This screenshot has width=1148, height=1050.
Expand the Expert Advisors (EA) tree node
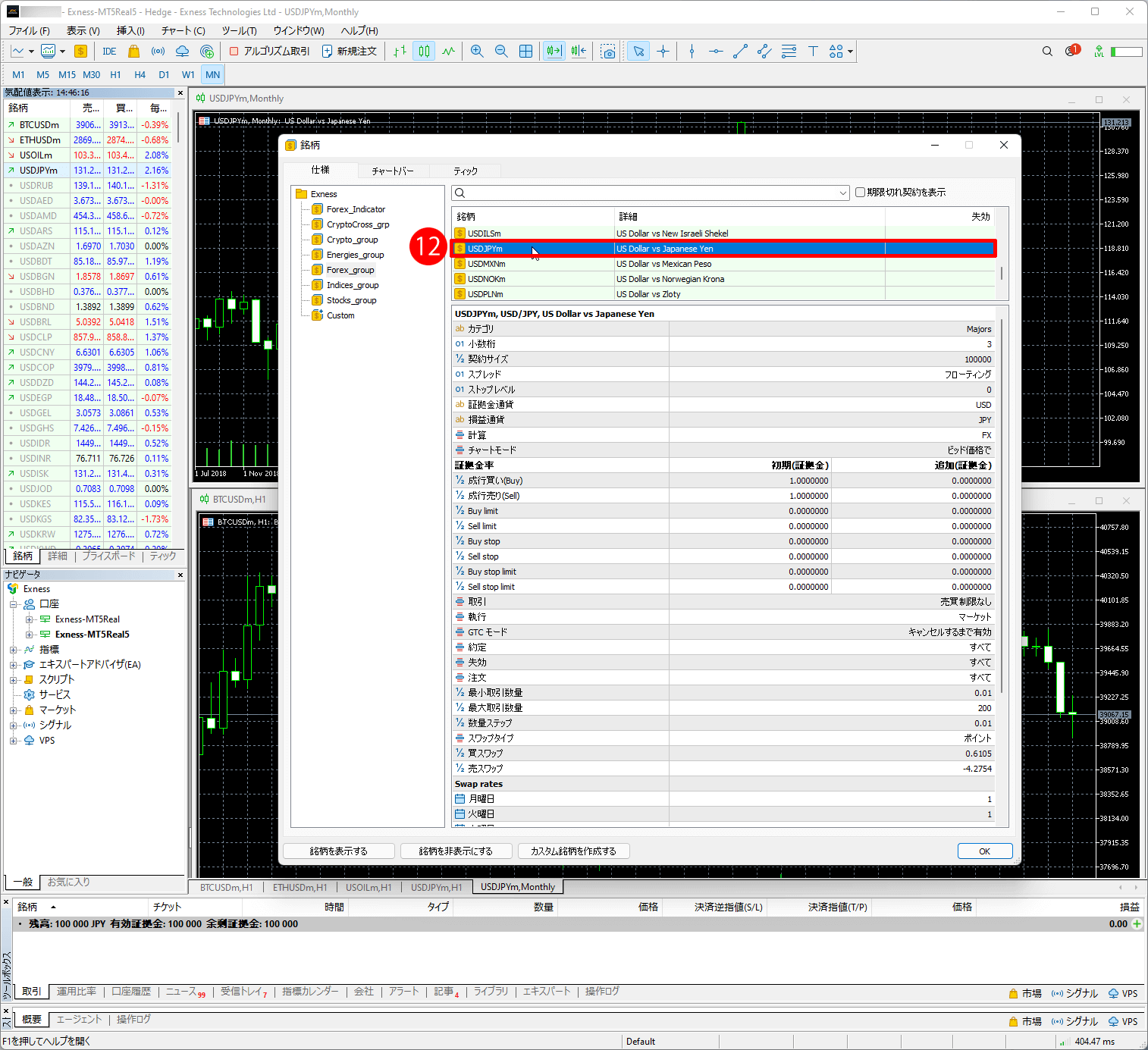13,665
